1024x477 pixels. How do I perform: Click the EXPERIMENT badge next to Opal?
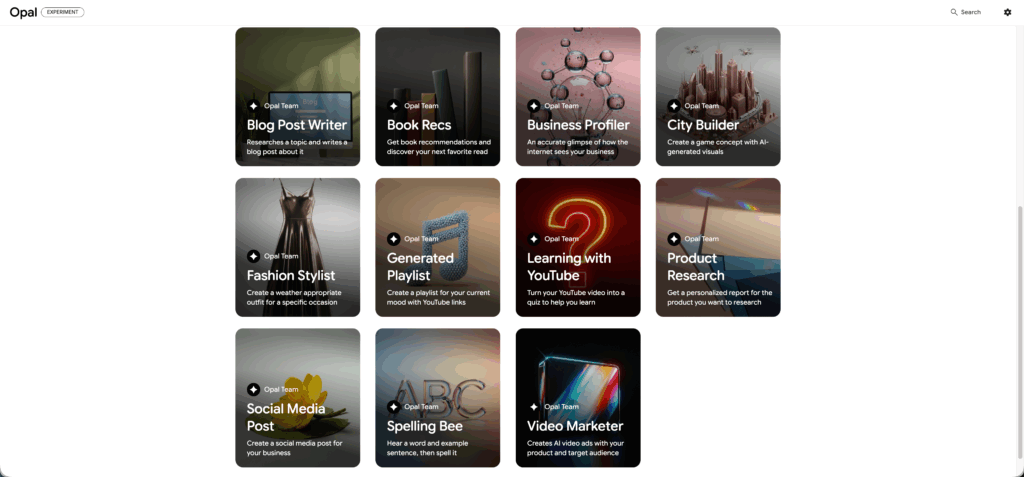[x=63, y=12]
